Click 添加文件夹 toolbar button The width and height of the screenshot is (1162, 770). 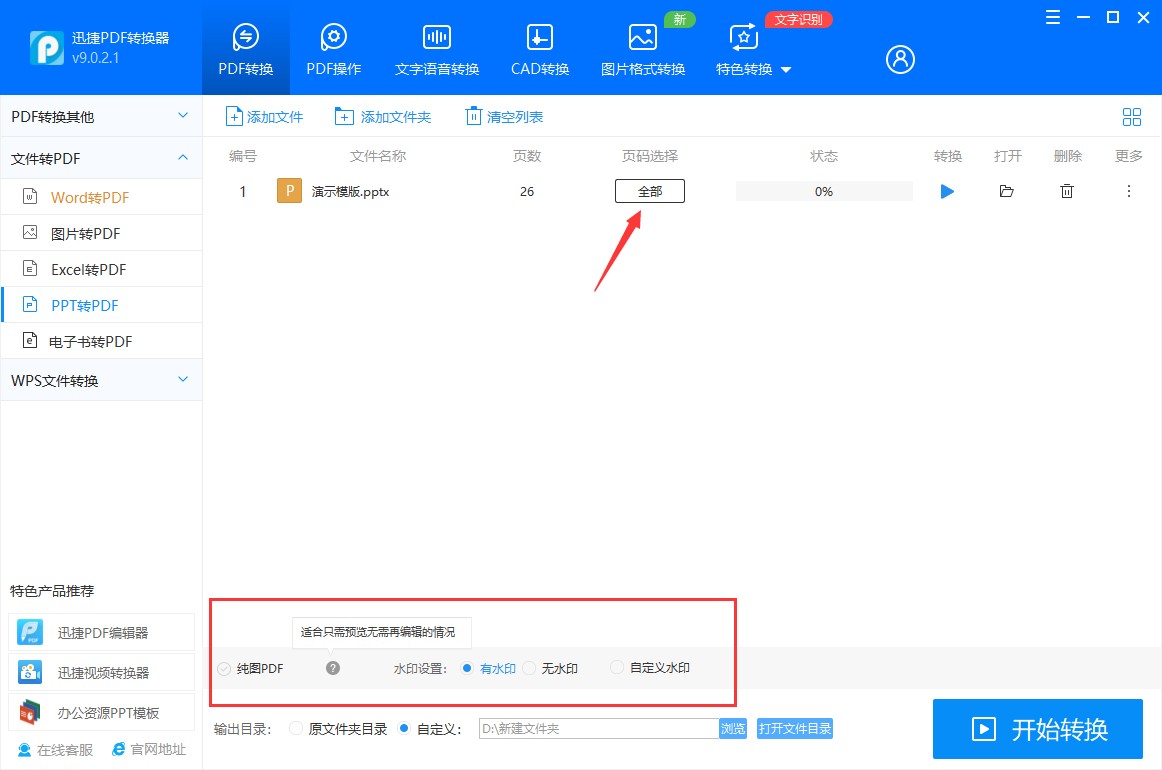383,116
